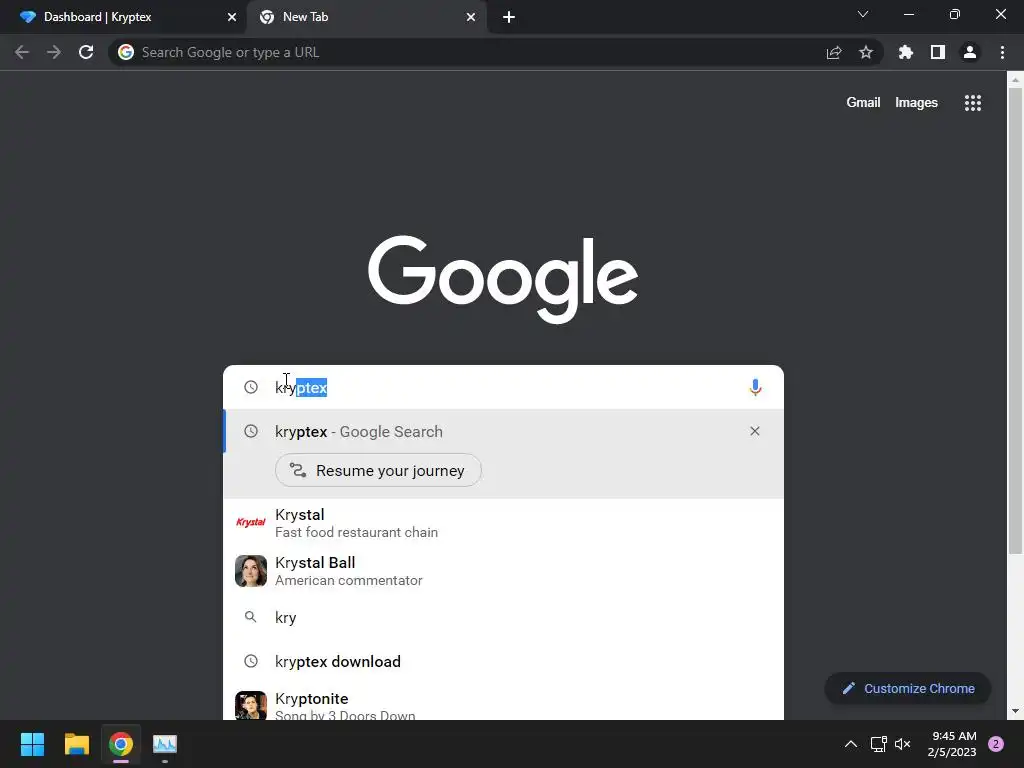Open the notification count badge
This screenshot has width=1024, height=768.
click(996, 744)
